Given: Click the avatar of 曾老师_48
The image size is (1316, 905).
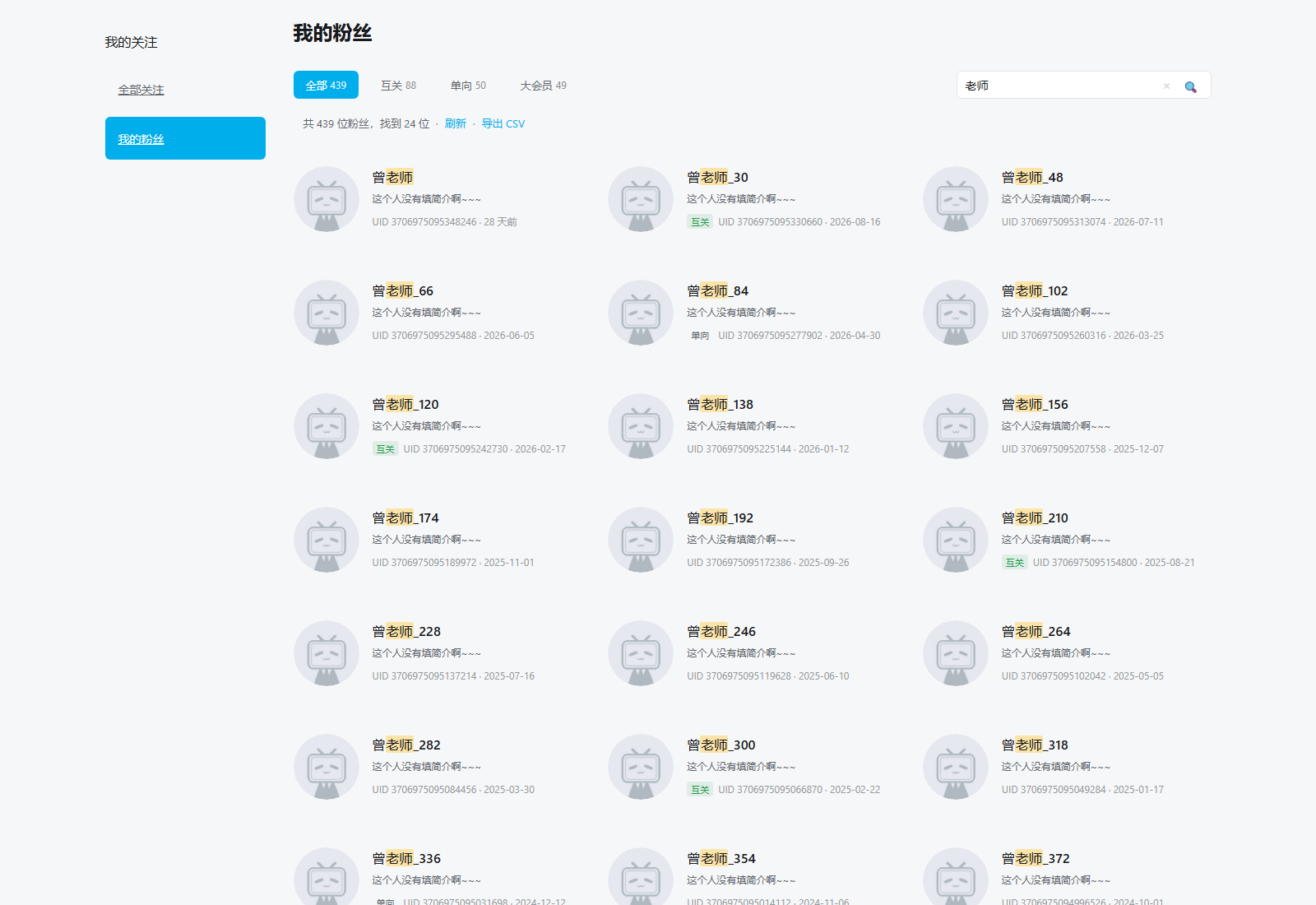Looking at the screenshot, I should tap(956, 199).
